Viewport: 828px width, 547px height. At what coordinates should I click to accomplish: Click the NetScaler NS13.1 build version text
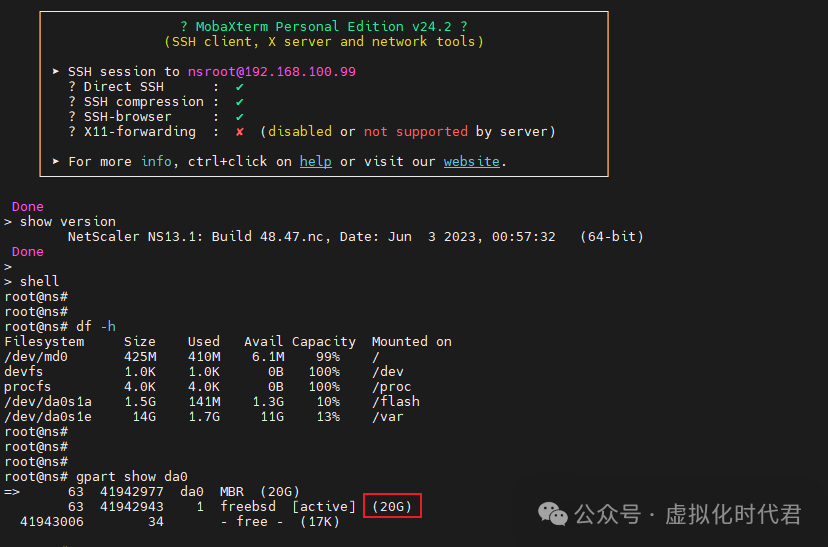tap(355, 237)
